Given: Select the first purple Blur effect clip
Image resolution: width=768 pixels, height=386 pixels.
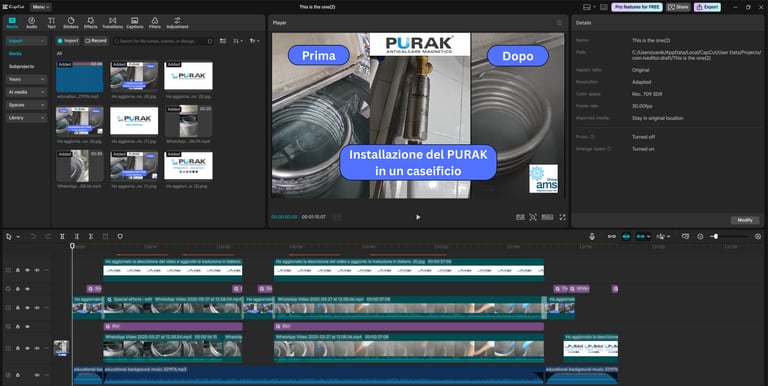Looking at the screenshot, I should (173, 326).
